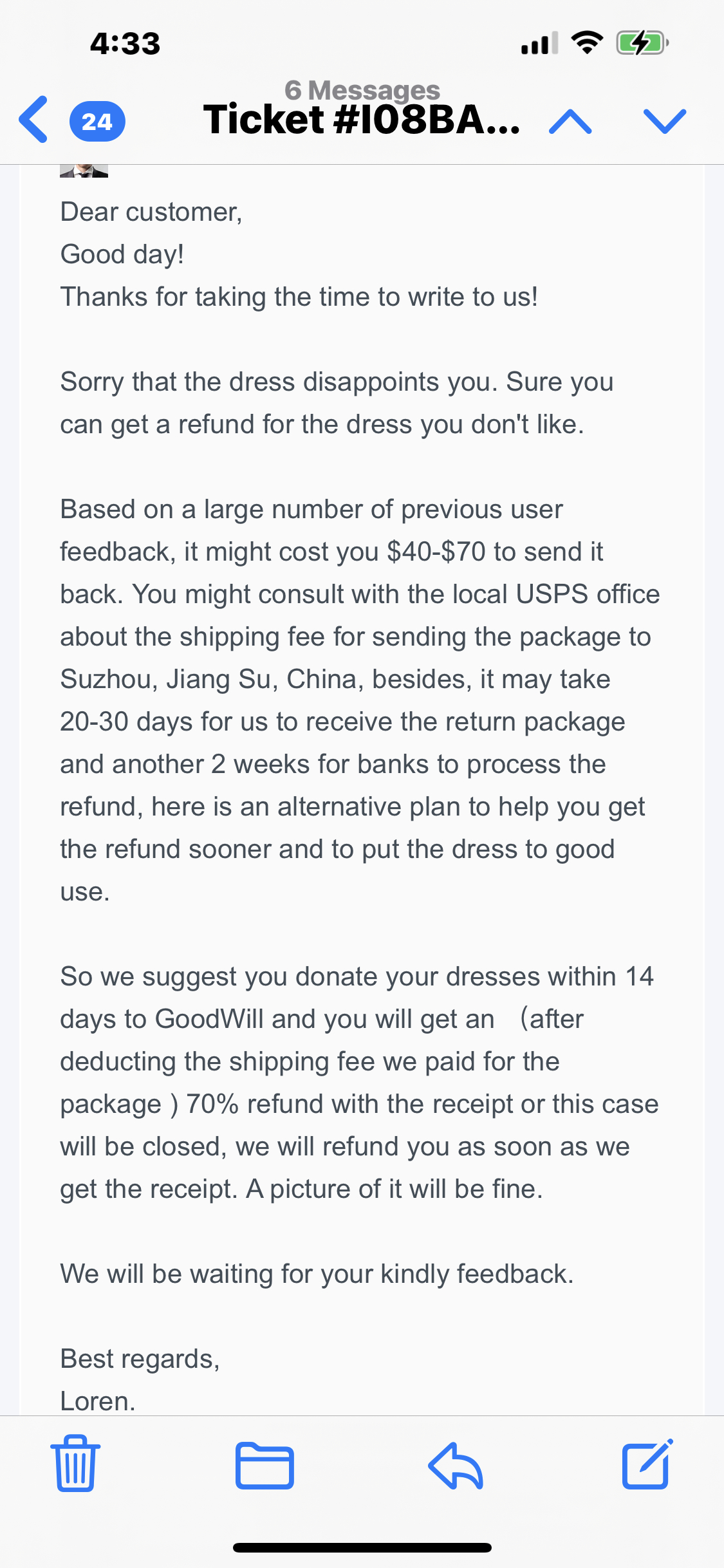
Task: Tap the home indicator bar
Action: [x=362, y=1547]
